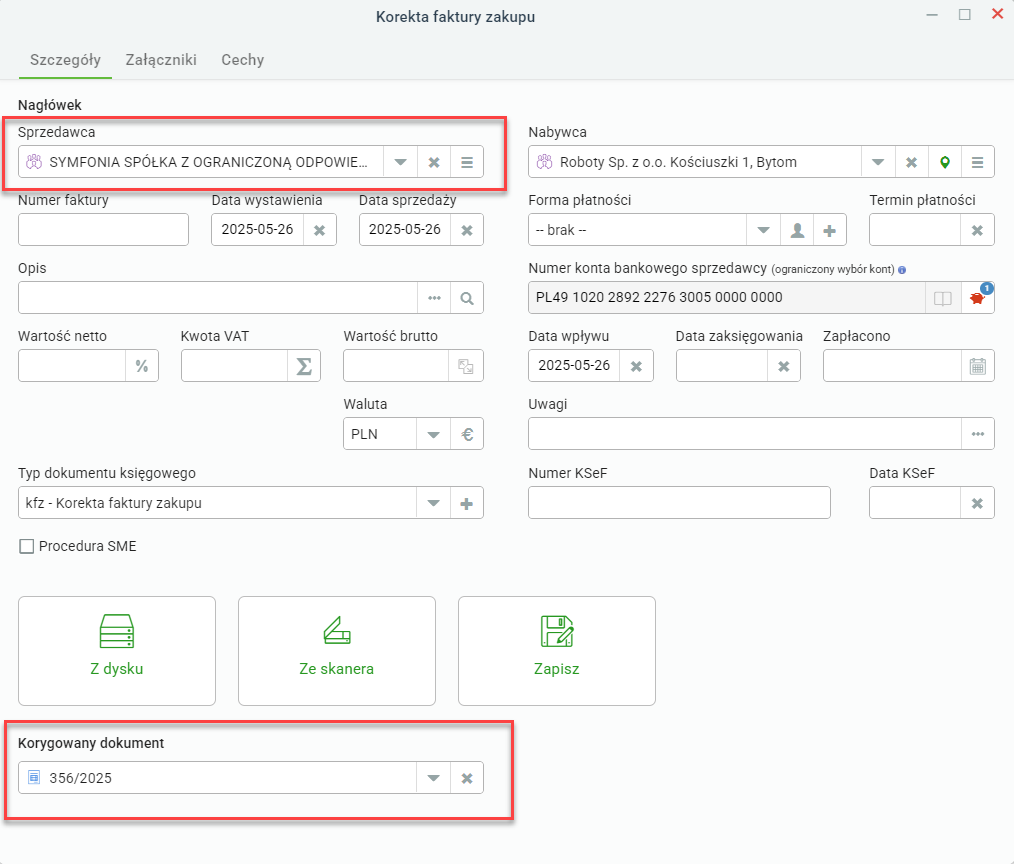Expand the Nabywca dropdown arrow
Viewport: 1014px width, 864px height.
[878, 162]
